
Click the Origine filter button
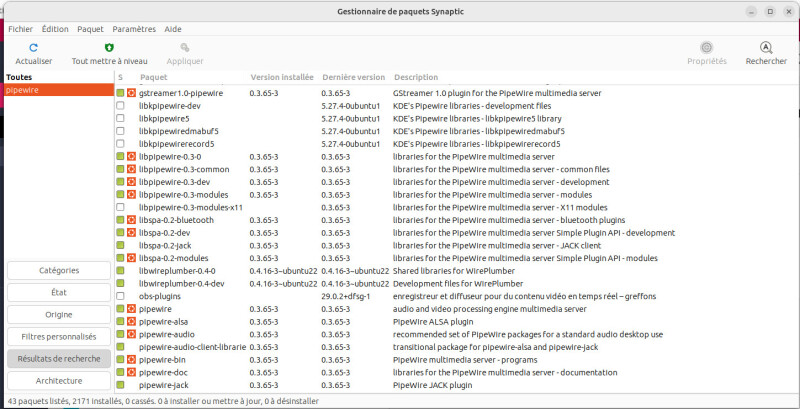(x=59, y=315)
